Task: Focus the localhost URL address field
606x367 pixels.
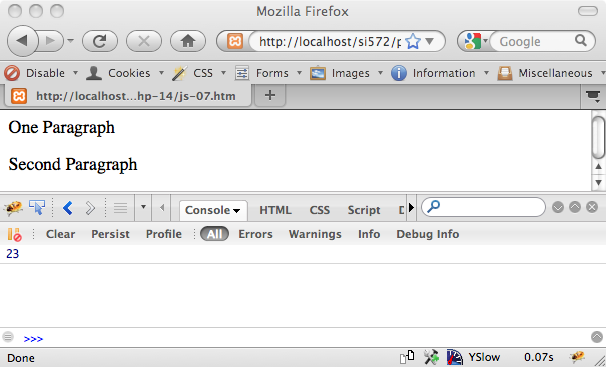Action: [329, 41]
